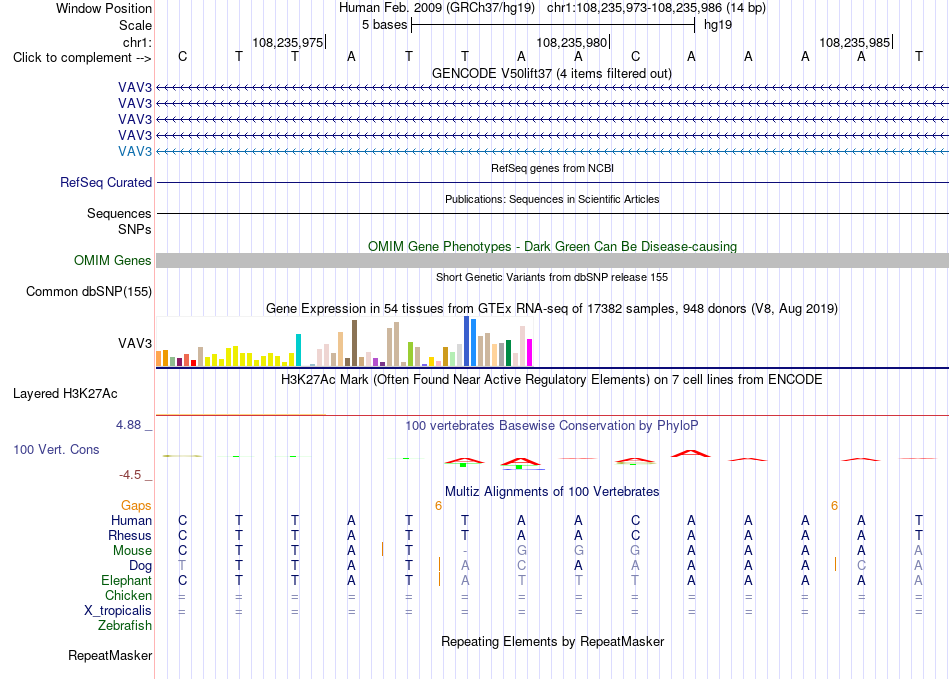Select the Dog alignment row label
950x679 pixels.
pos(141,566)
